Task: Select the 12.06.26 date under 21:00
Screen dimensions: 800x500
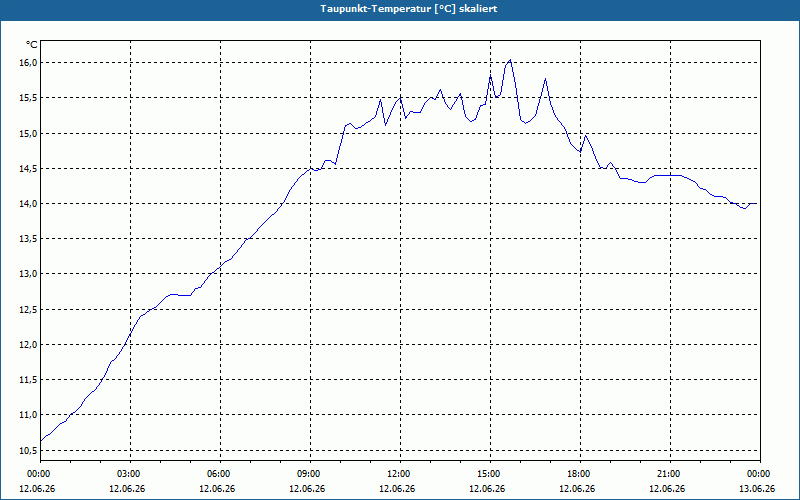Action: coord(667,489)
